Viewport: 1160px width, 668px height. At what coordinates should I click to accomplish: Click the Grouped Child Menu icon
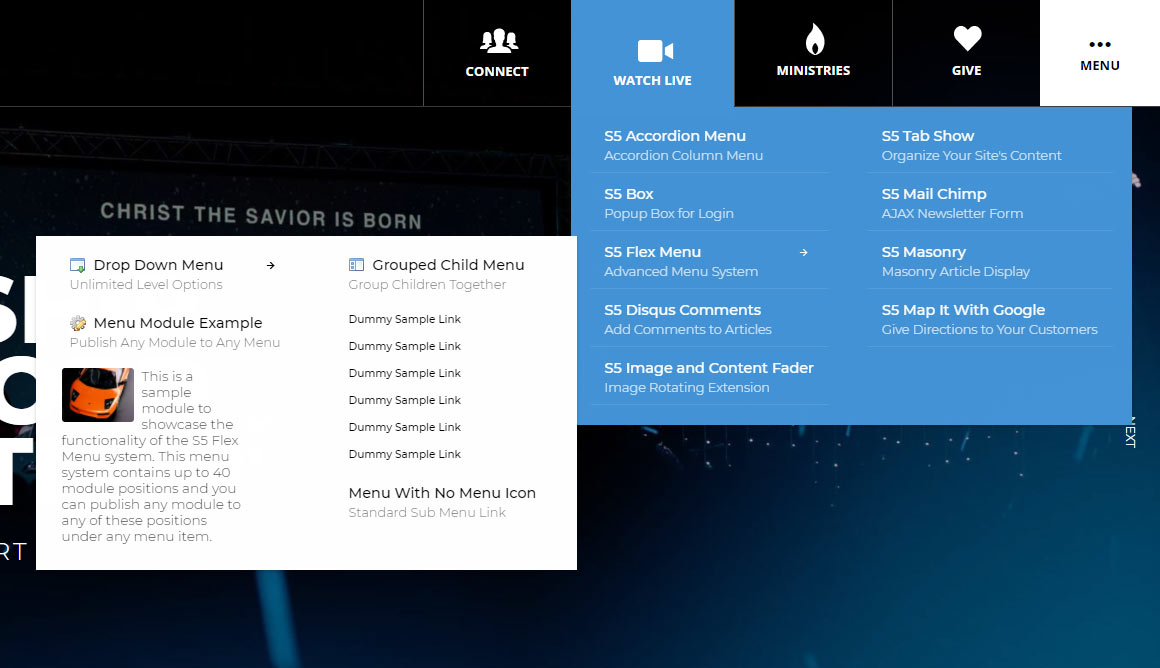356,265
